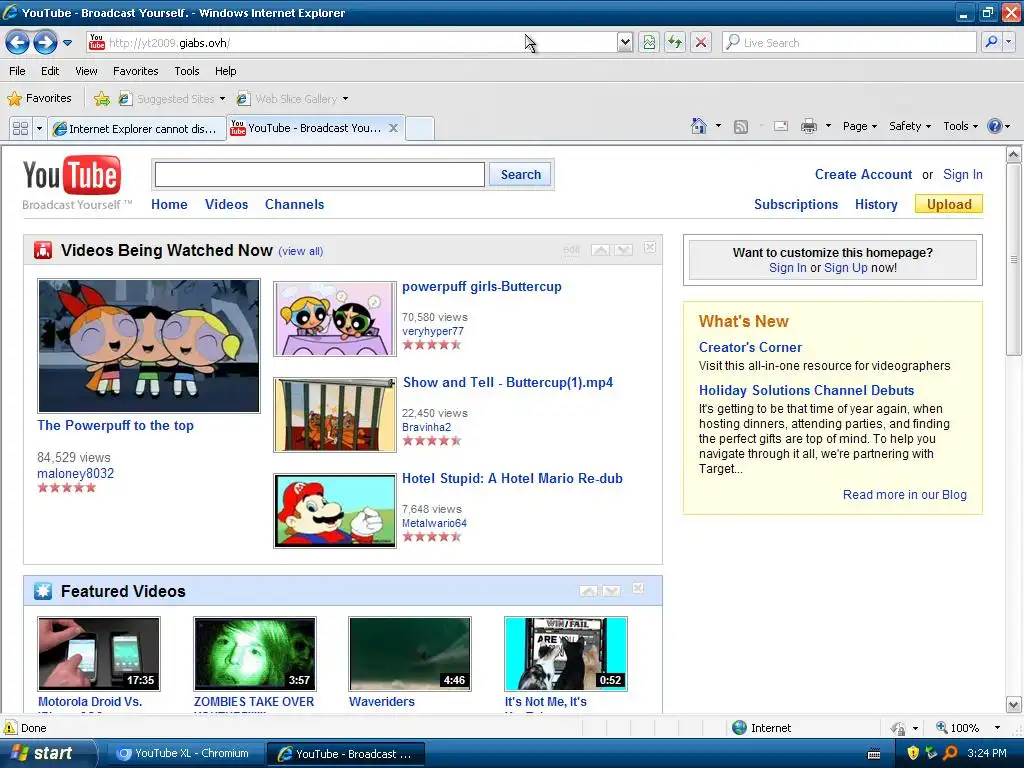Click the address bar URL field
The image size is (1024, 768).
(x=353, y=43)
